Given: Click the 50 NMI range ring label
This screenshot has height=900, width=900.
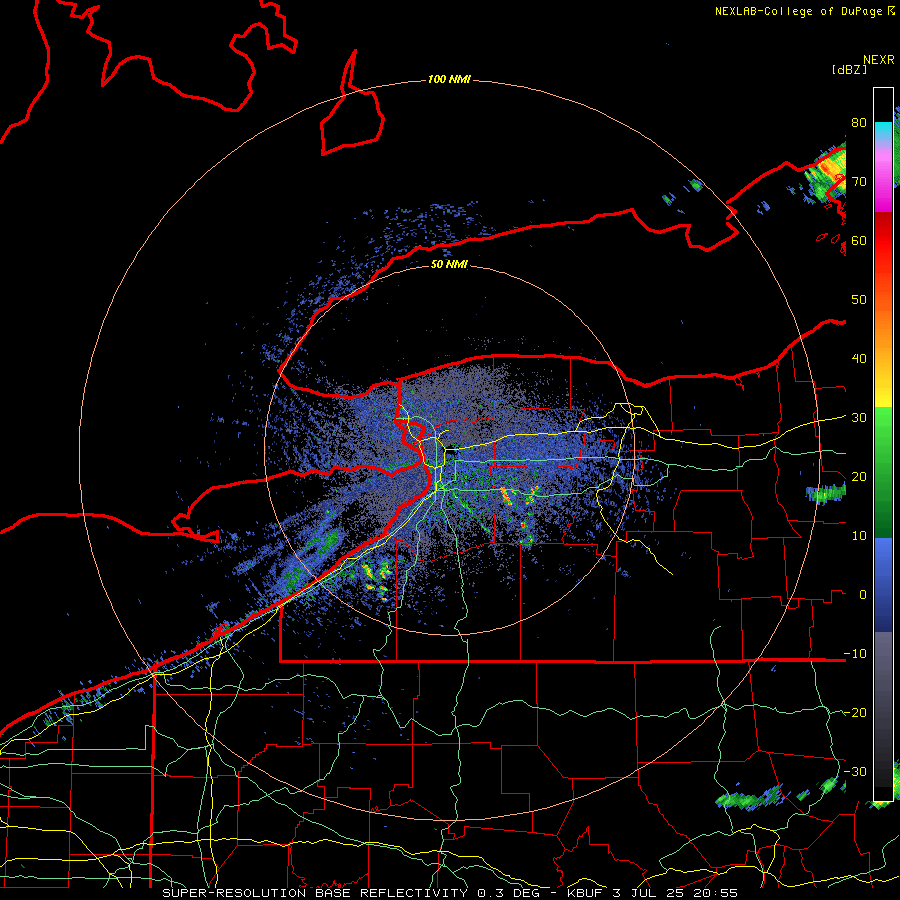Looking at the screenshot, I should click(449, 264).
